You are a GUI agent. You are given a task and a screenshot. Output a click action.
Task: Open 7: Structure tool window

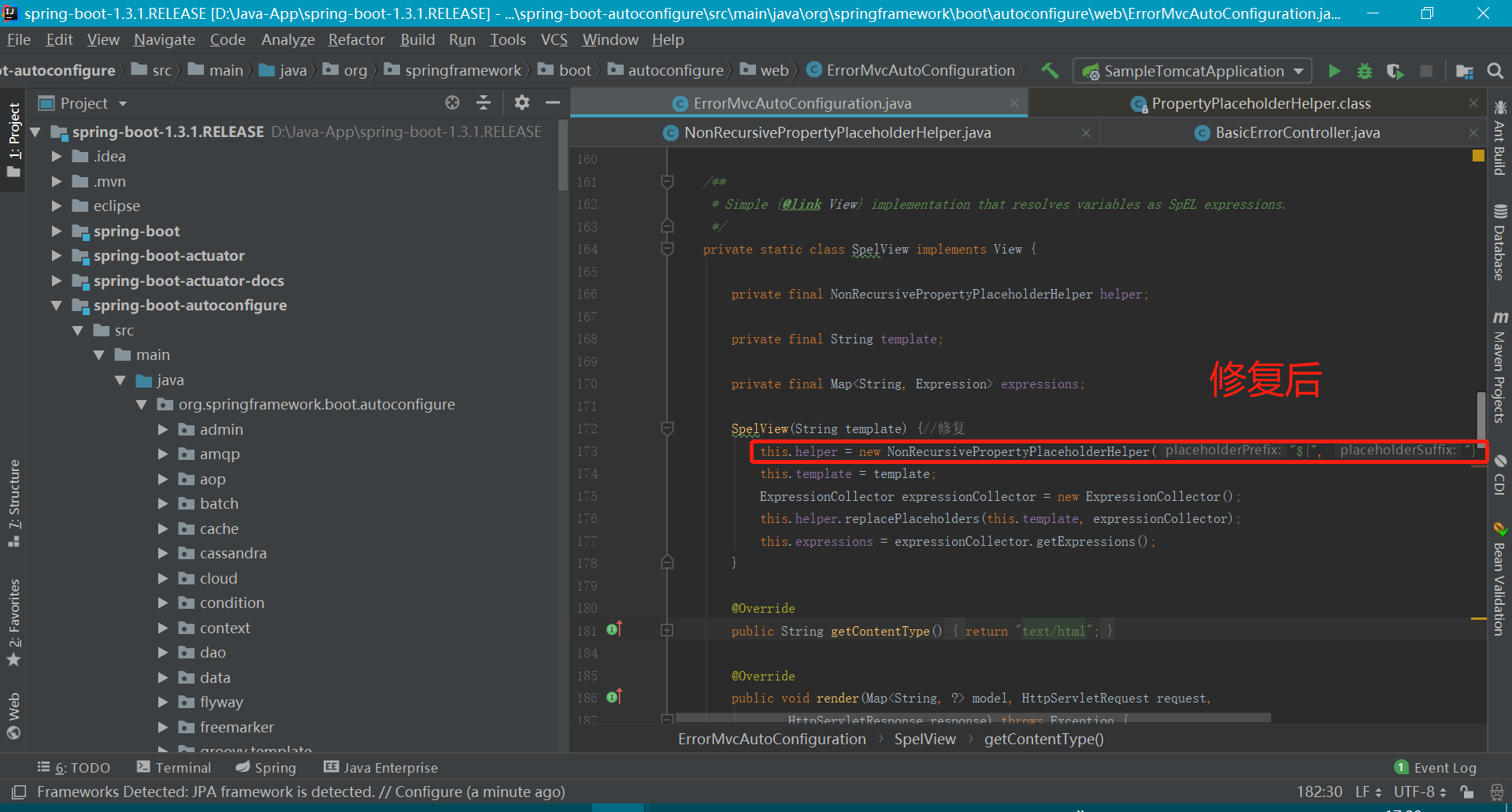(x=13, y=502)
